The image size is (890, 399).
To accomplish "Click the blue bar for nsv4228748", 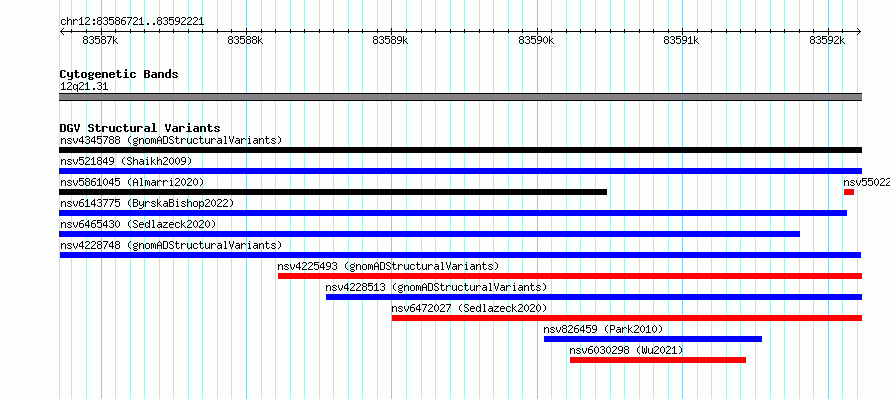I will pyautogui.click(x=460, y=255).
